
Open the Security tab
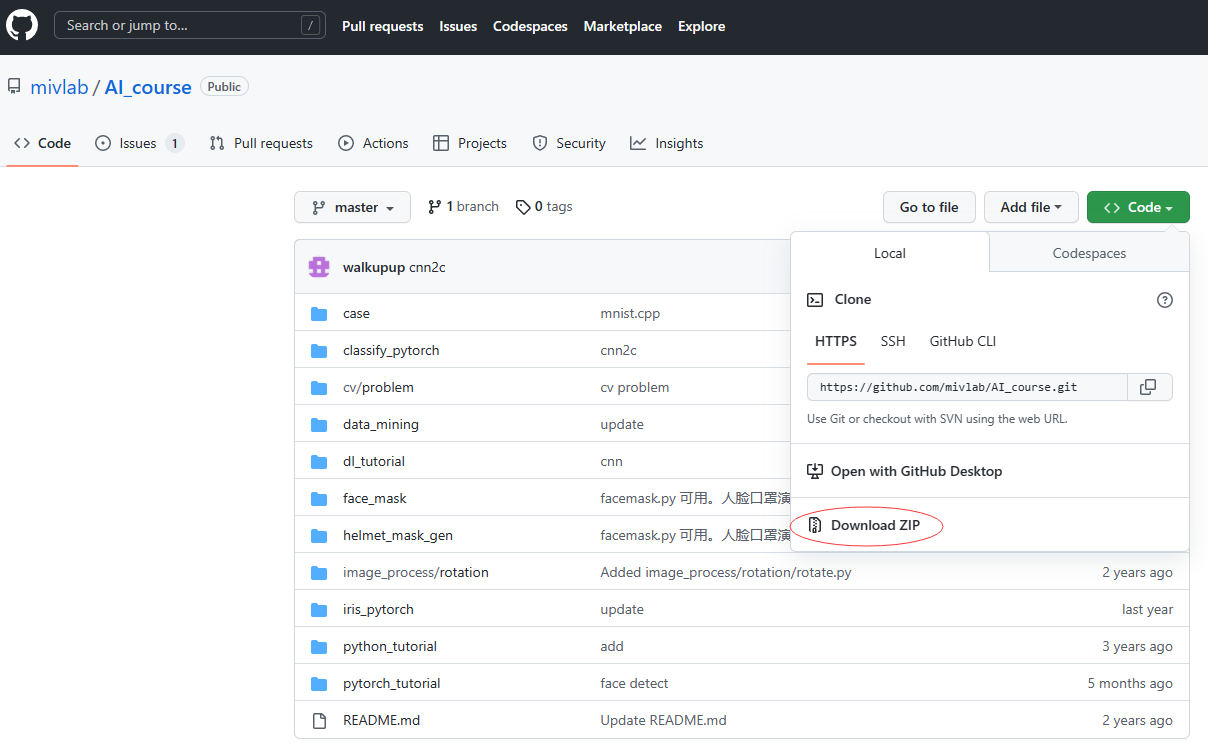tap(569, 144)
